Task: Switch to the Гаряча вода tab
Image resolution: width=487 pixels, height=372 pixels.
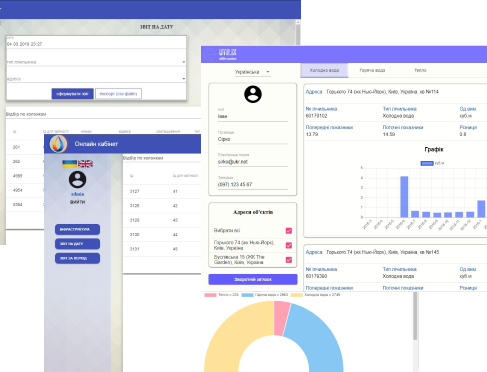Action: [x=372, y=70]
